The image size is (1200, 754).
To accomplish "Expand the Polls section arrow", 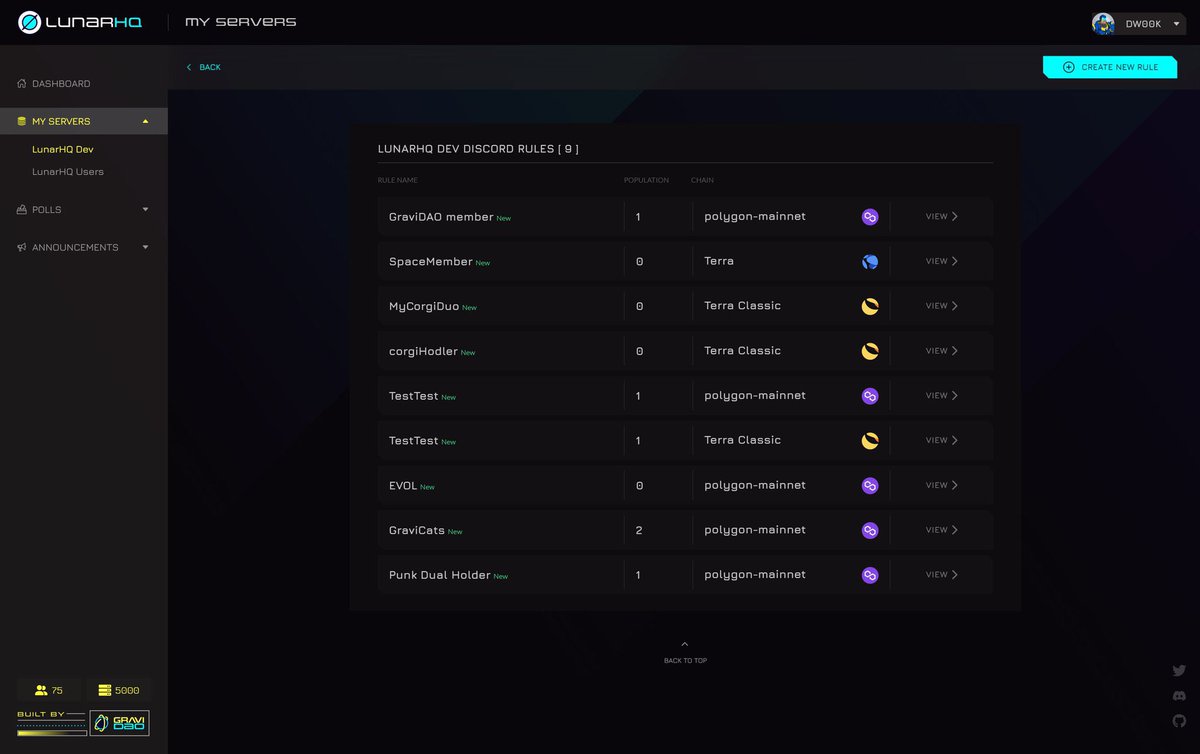I will pyautogui.click(x=146, y=210).
